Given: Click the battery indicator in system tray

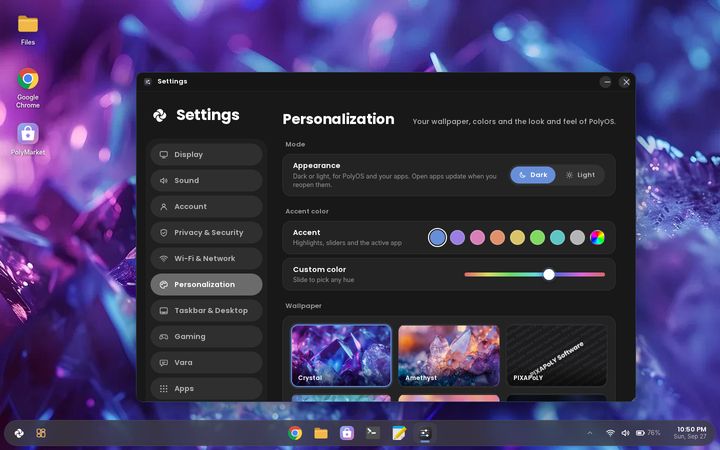Looking at the screenshot, I should coord(648,433).
